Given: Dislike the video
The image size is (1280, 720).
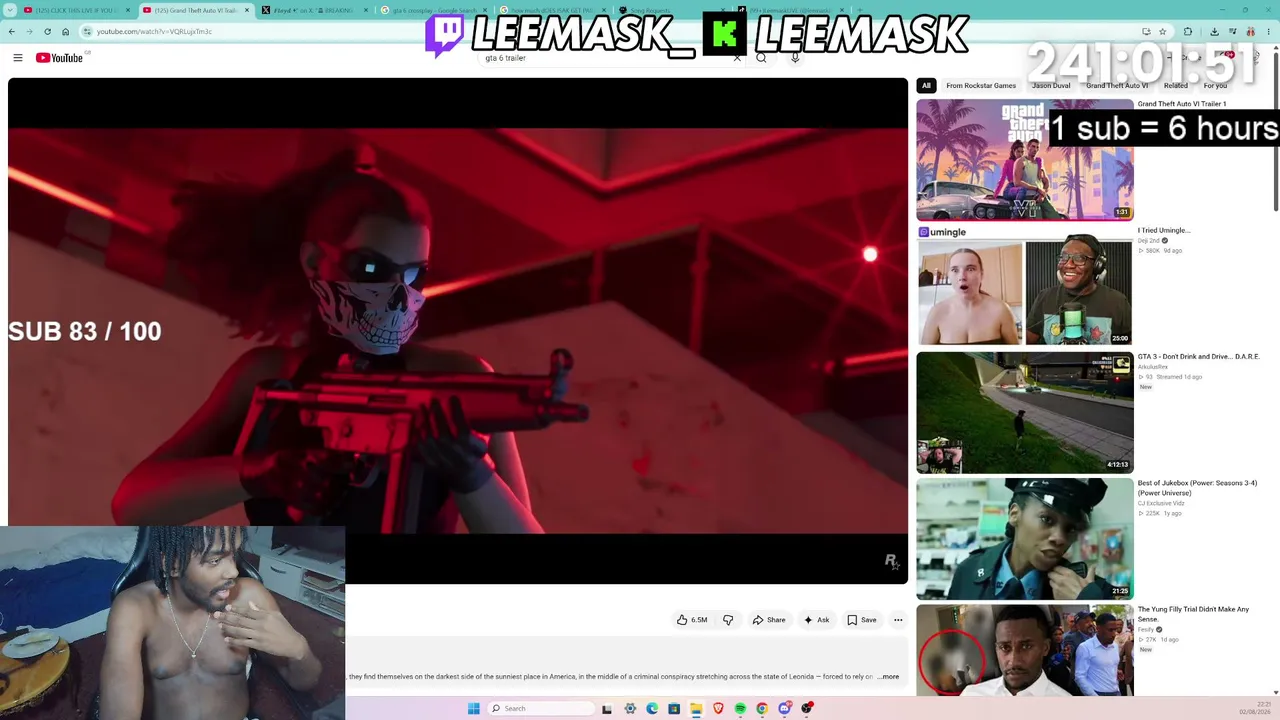Looking at the screenshot, I should point(728,620).
